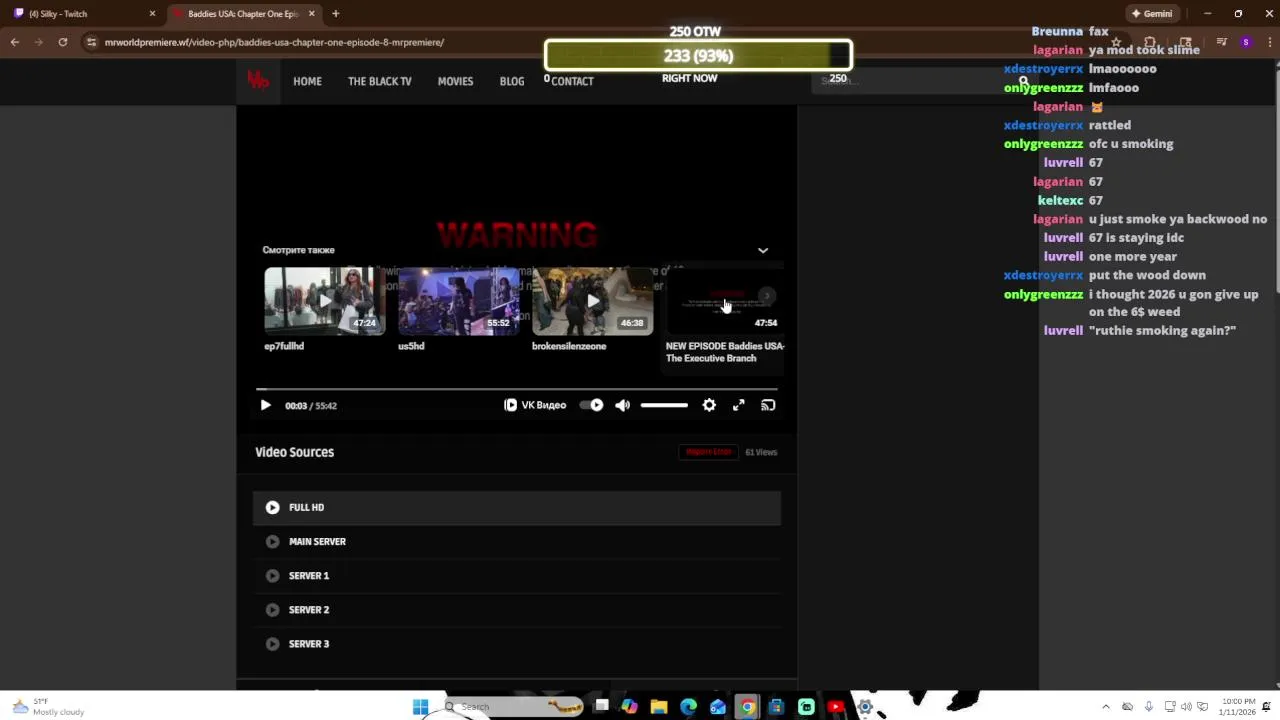1280x720 pixels.
Task: Select the SERVER 2 video source
Action: [x=516, y=609]
